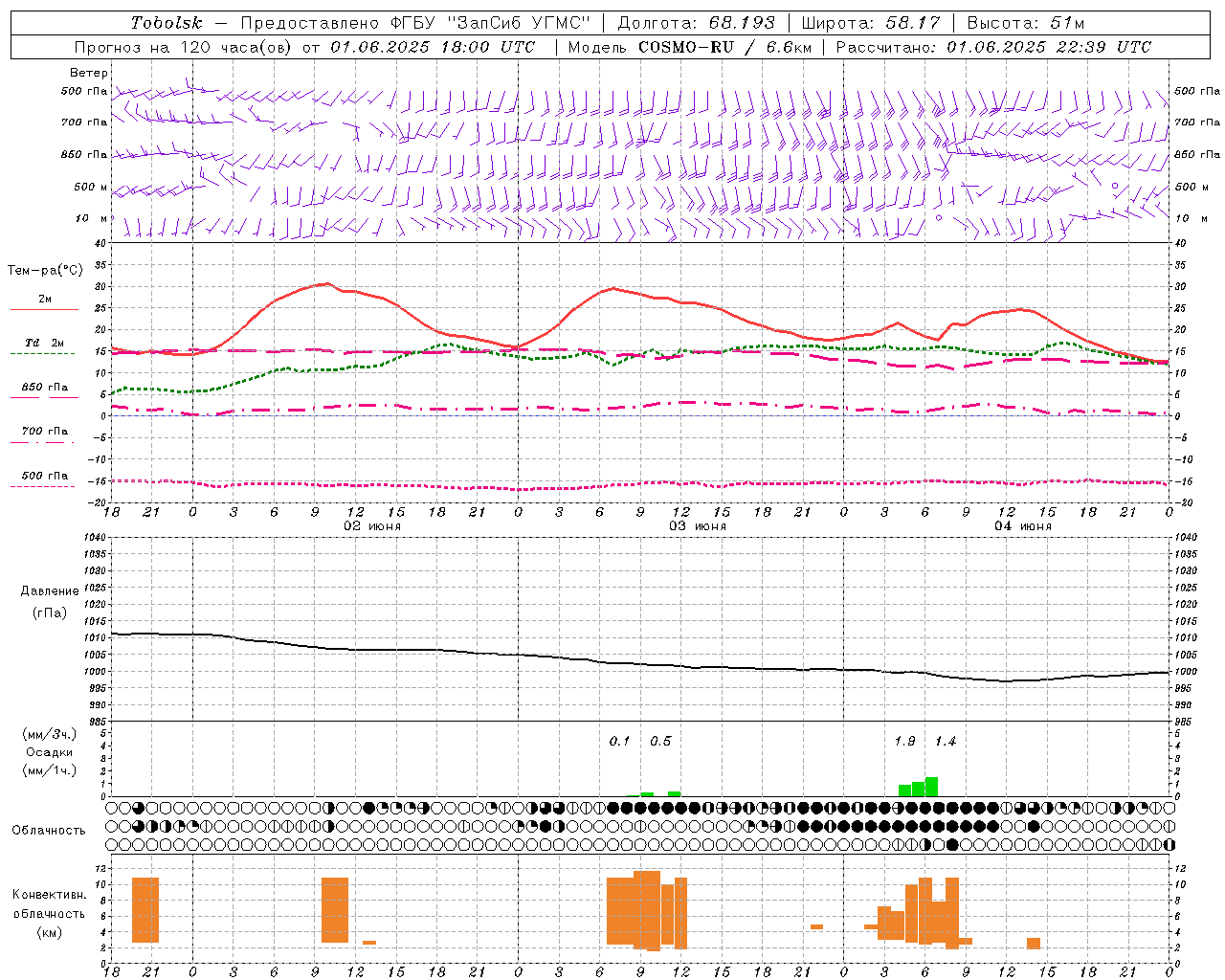1225x980 pixels.
Task: Click the "04 июня" date label
Action: (x=1023, y=526)
